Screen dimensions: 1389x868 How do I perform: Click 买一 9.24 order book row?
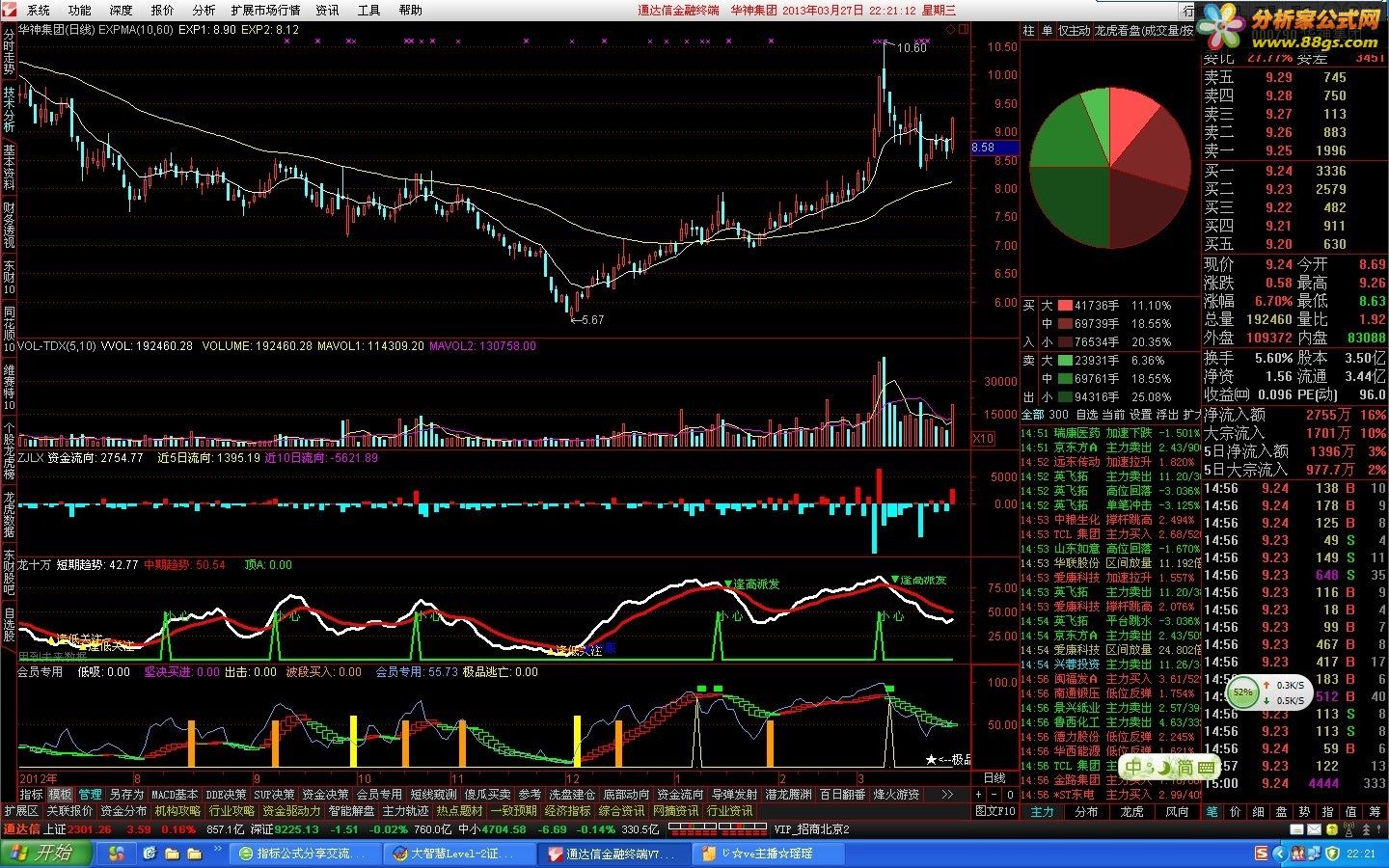(x=1294, y=171)
